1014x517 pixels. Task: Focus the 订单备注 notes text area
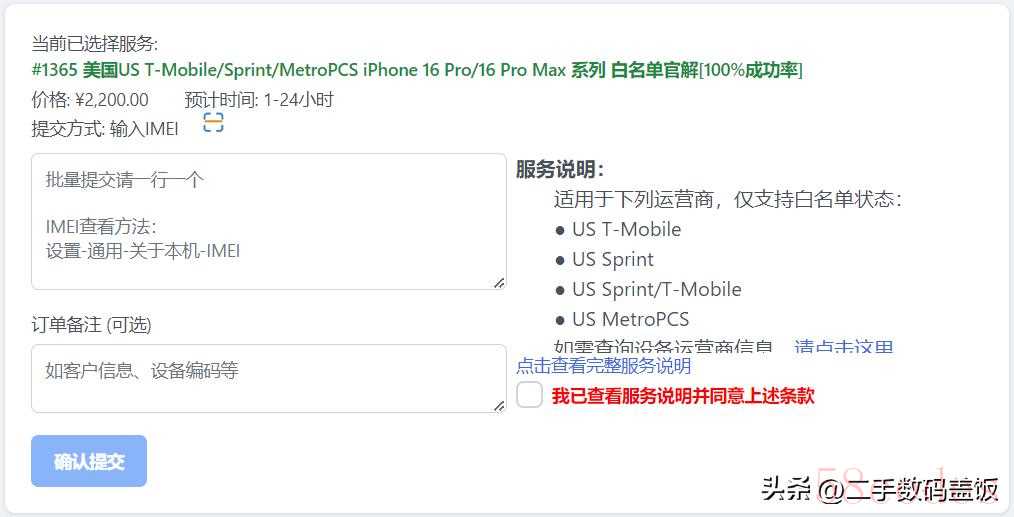[x=268, y=379]
